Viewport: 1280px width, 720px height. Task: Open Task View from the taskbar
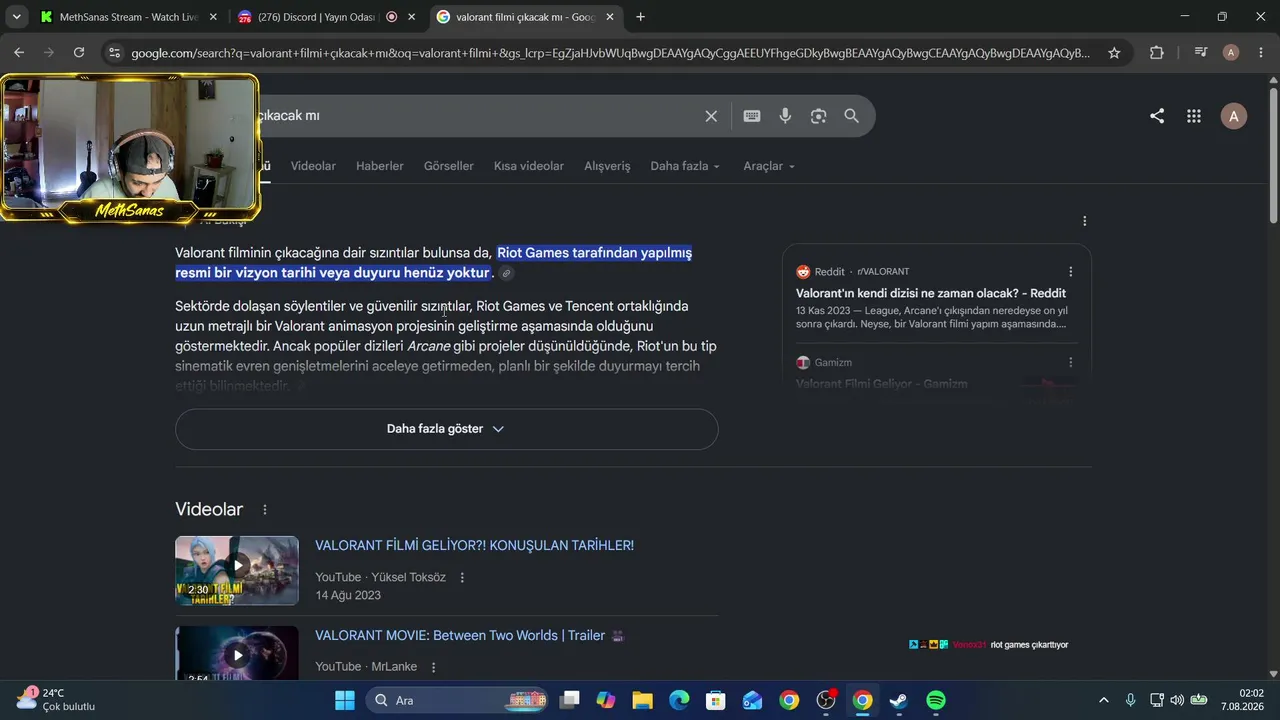point(569,700)
